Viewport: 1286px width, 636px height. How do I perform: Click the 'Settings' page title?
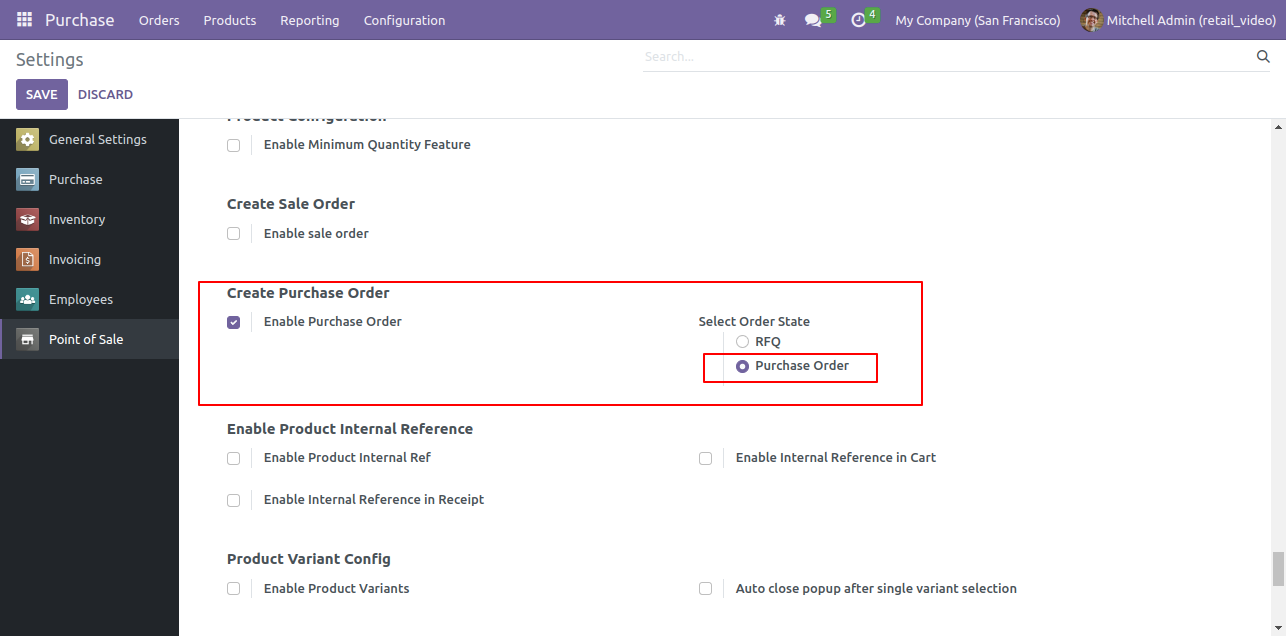click(x=50, y=60)
